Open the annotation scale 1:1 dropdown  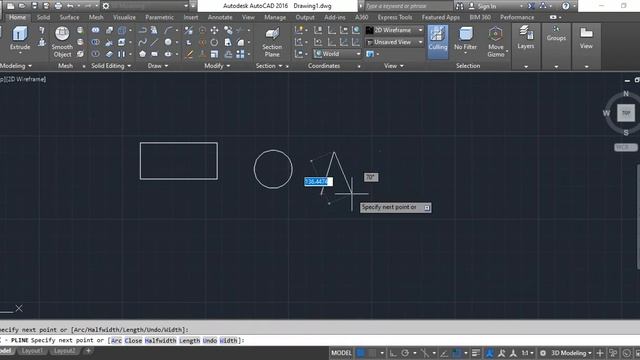pos(527,353)
